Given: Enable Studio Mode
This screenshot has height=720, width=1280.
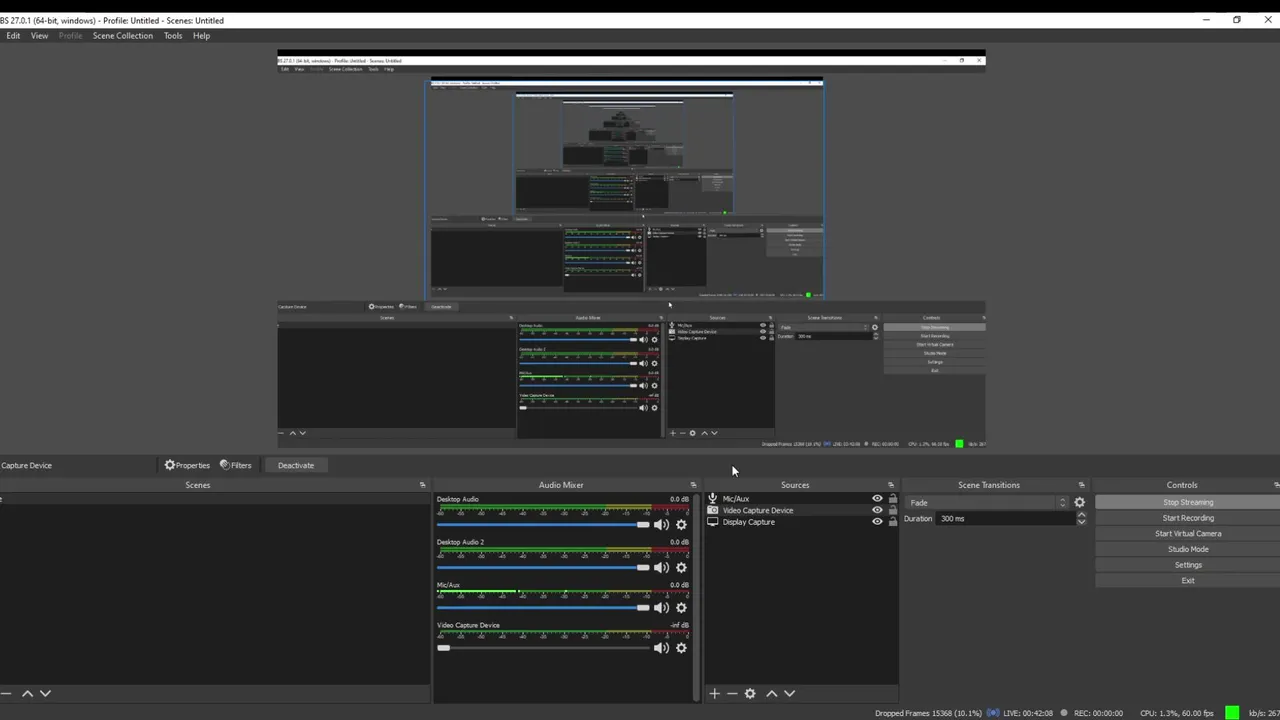Looking at the screenshot, I should click(x=1188, y=549).
